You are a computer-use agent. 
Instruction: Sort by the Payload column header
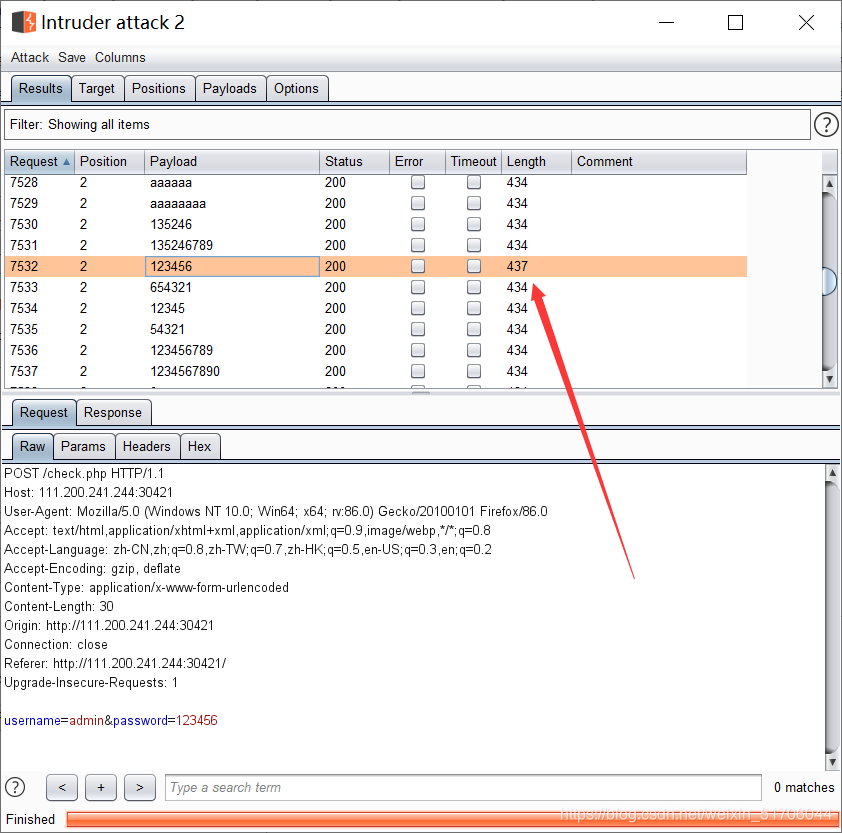(232, 162)
